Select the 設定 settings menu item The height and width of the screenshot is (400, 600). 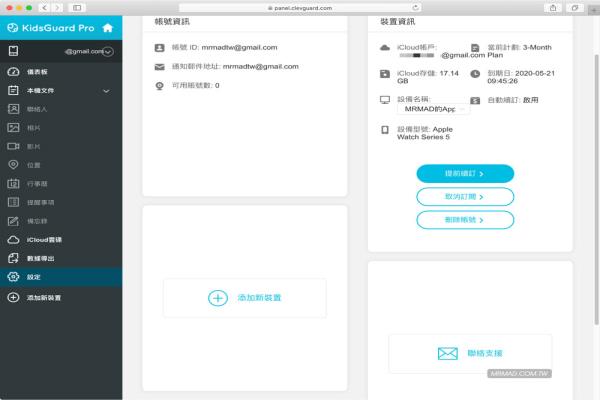click(61, 277)
